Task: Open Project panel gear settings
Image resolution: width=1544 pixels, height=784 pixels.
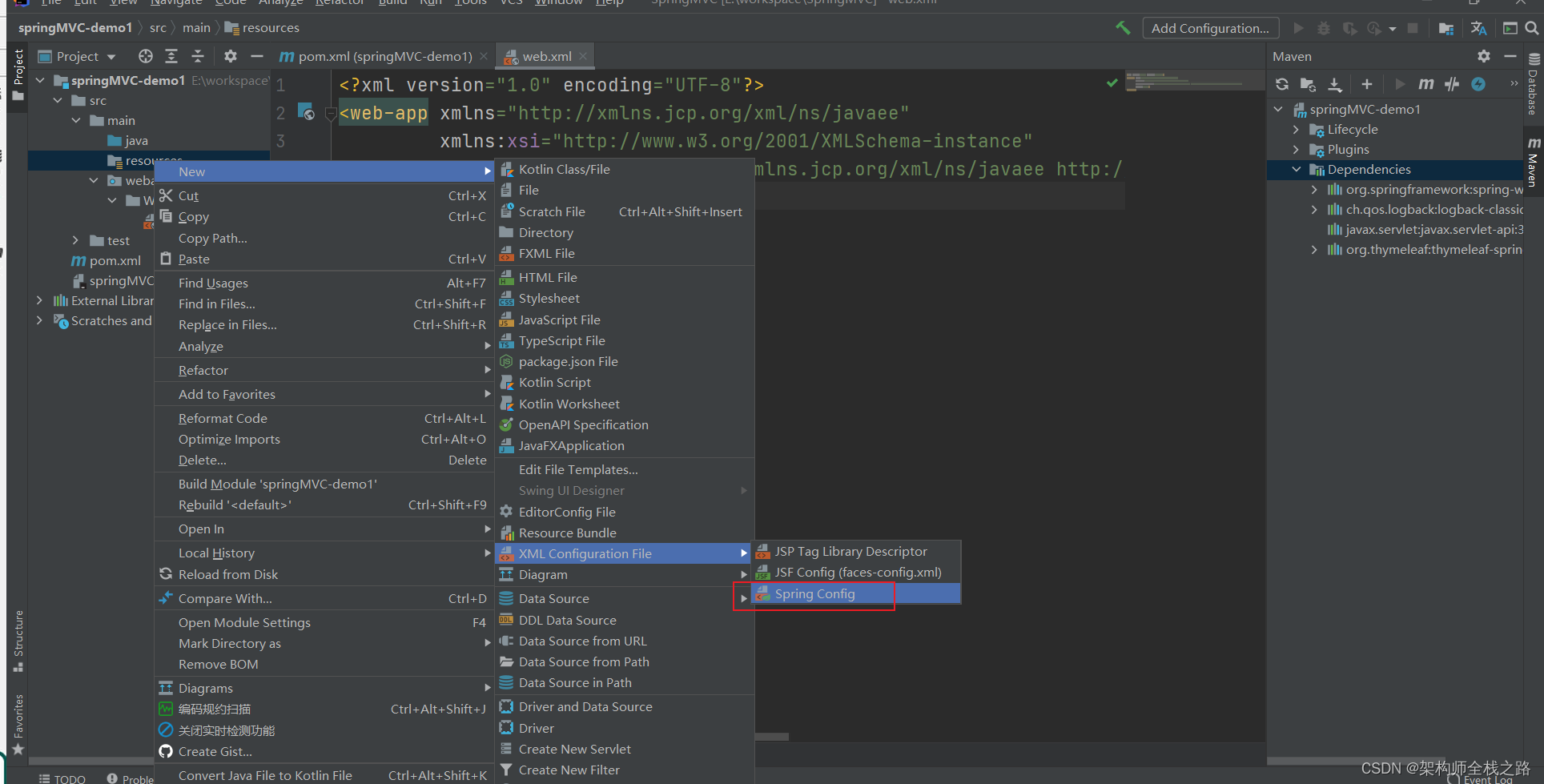Action: [231, 56]
